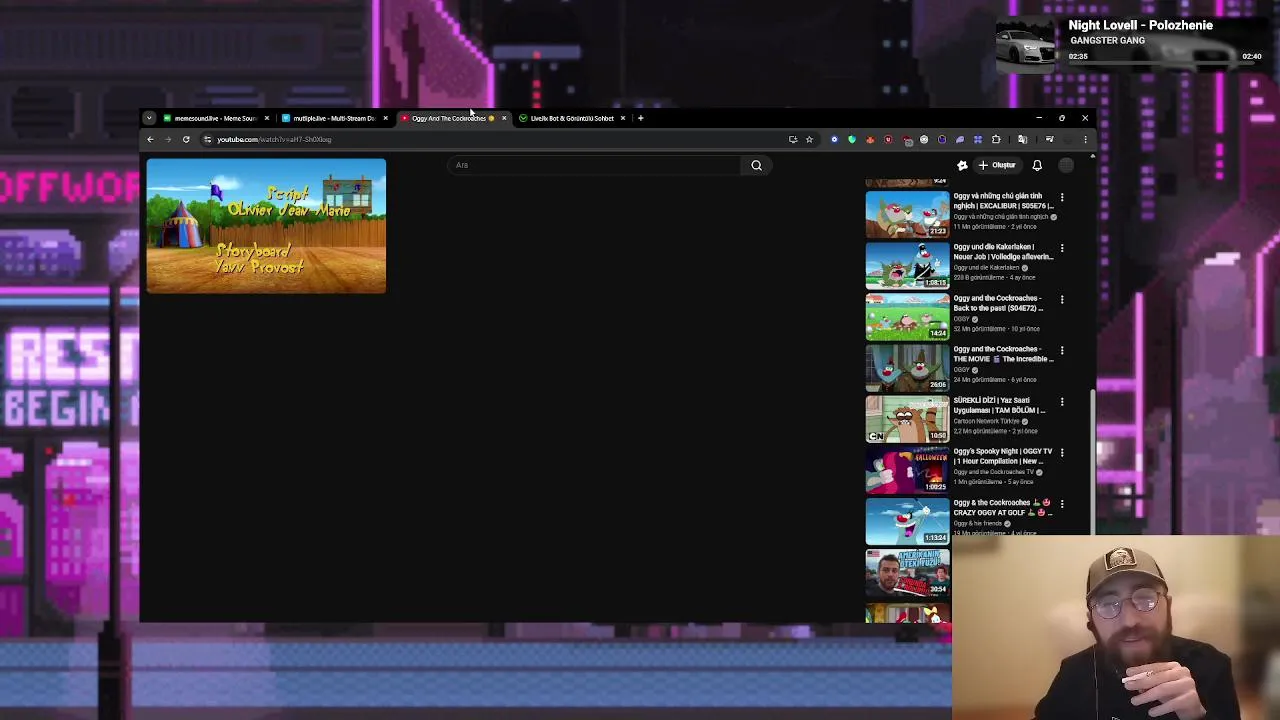The width and height of the screenshot is (1280, 720).
Task: Click the Oluştur create button
Action: tap(998, 165)
